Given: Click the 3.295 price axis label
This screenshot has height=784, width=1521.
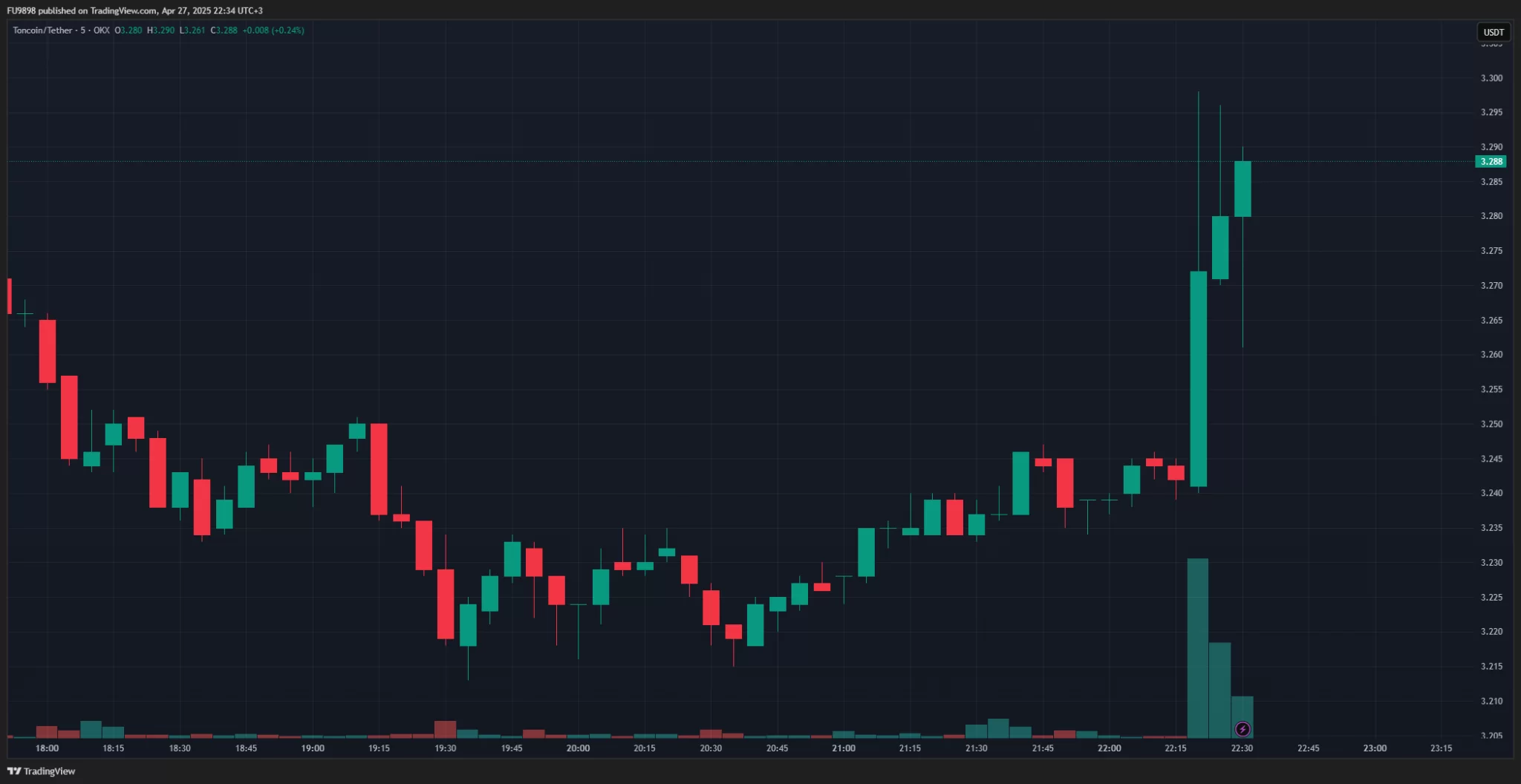Looking at the screenshot, I should [1491, 113].
